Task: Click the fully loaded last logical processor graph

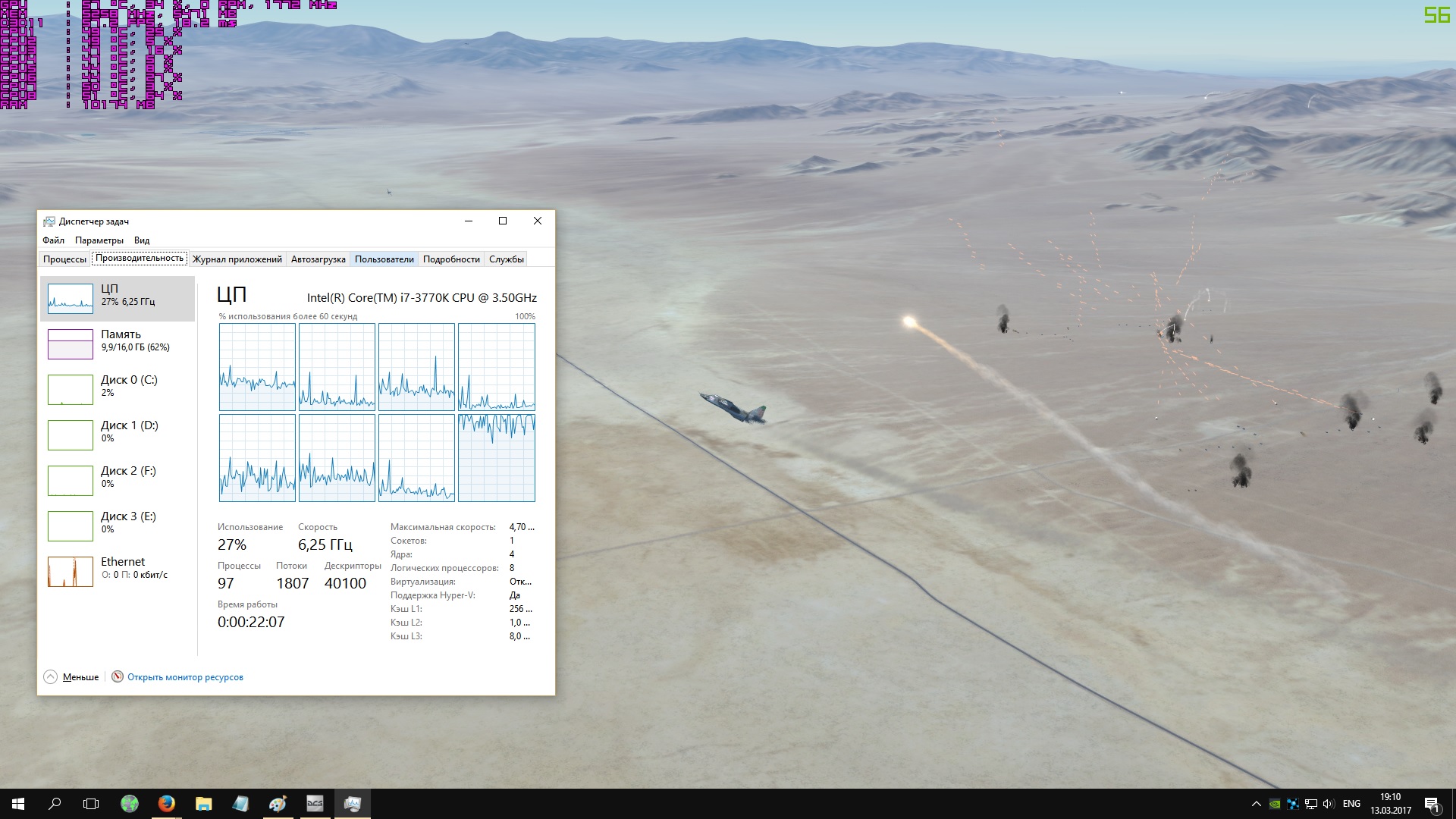Action: click(497, 458)
